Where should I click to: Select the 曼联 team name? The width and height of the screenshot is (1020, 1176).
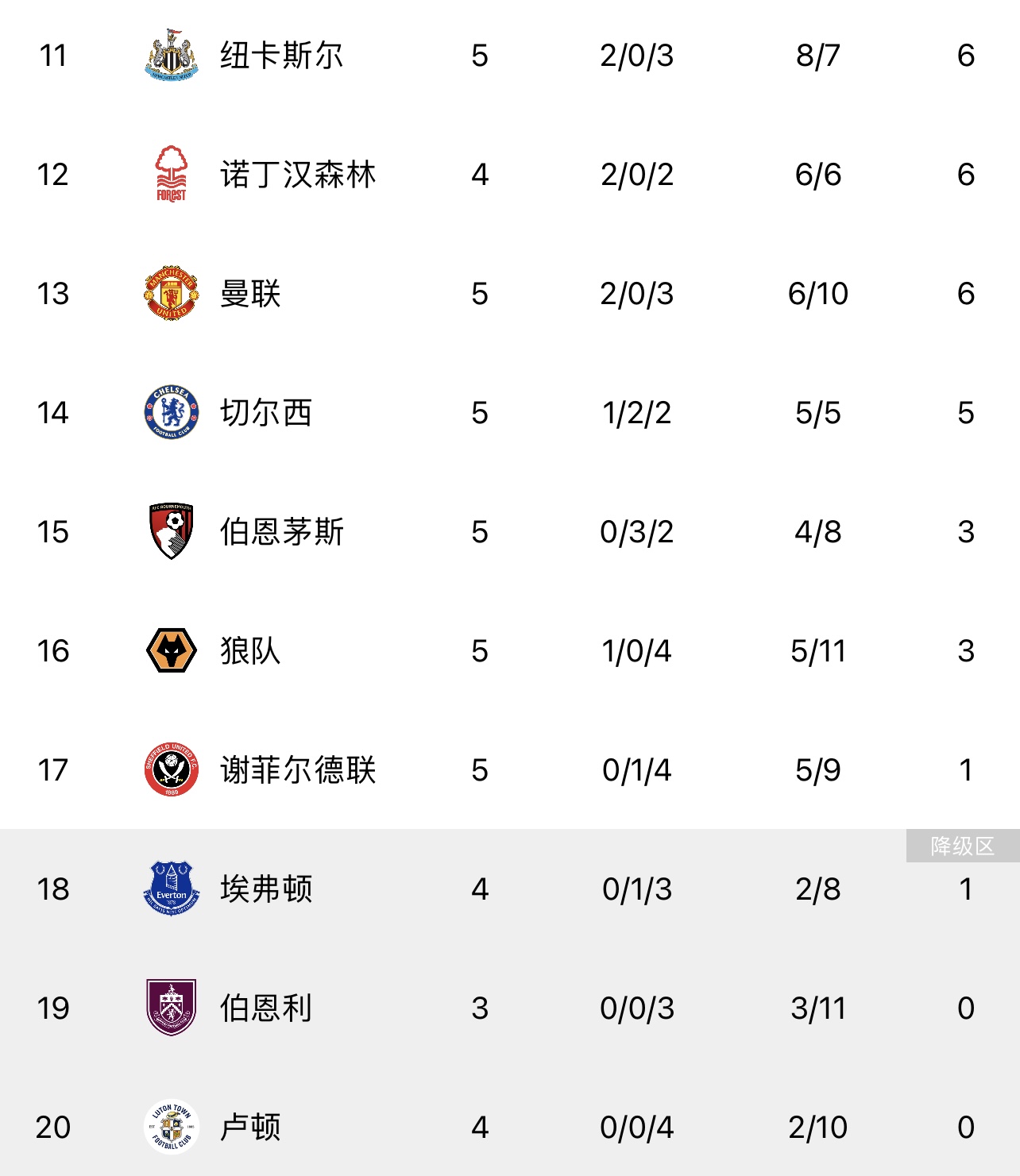click(x=250, y=294)
